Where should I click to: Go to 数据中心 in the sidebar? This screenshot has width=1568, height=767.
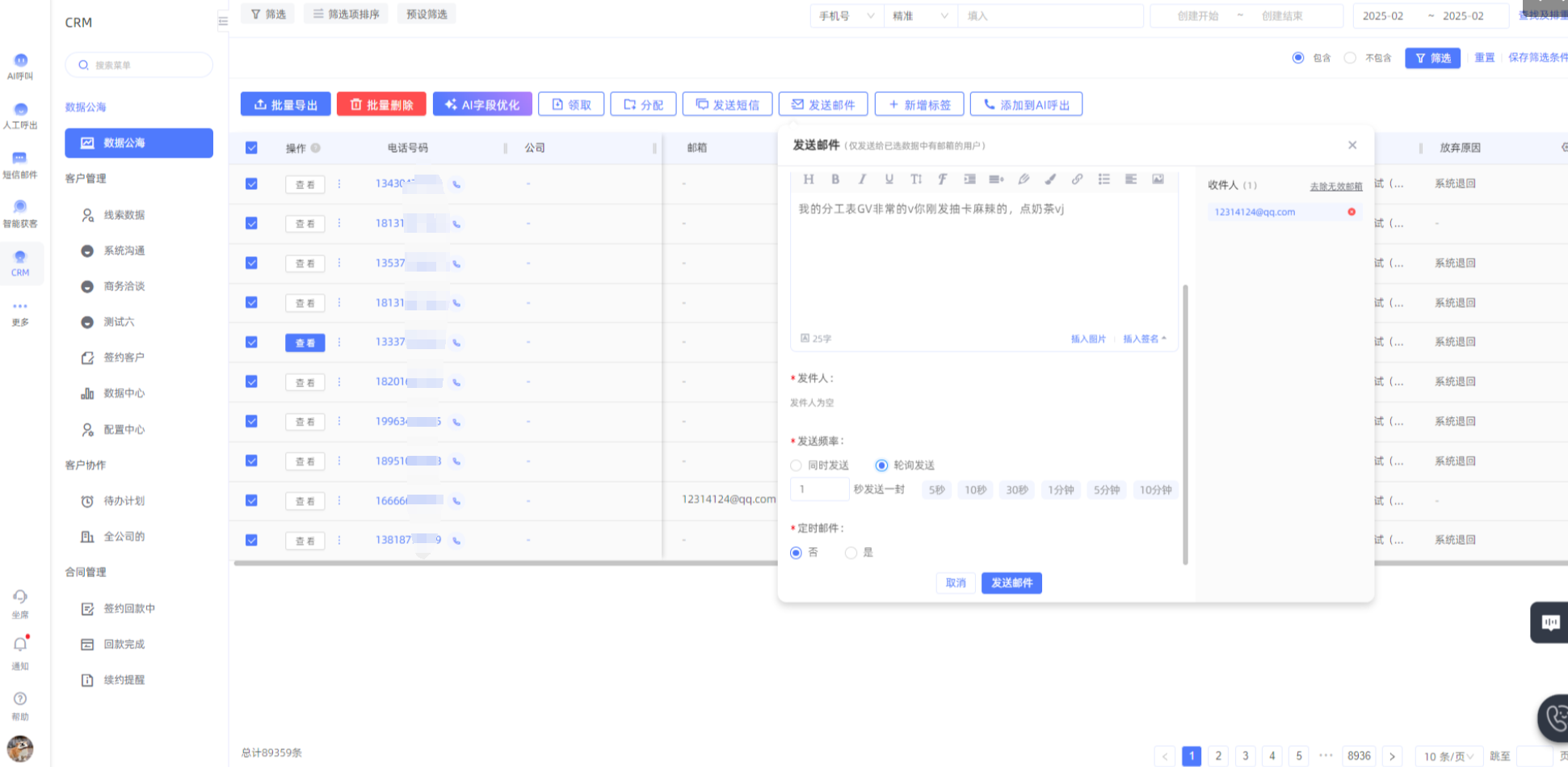(124, 394)
